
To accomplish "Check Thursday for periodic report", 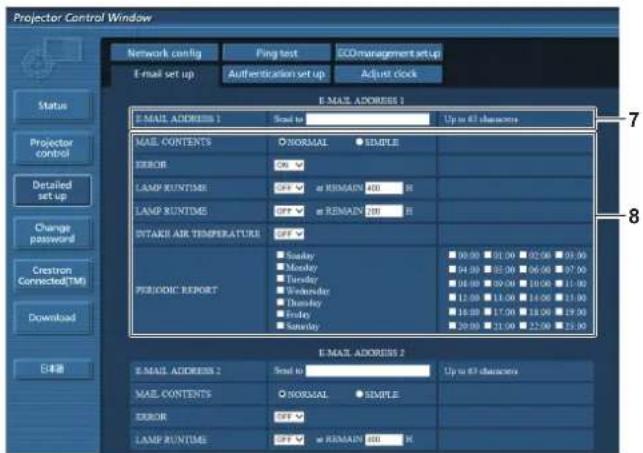I will [x=280, y=302].
